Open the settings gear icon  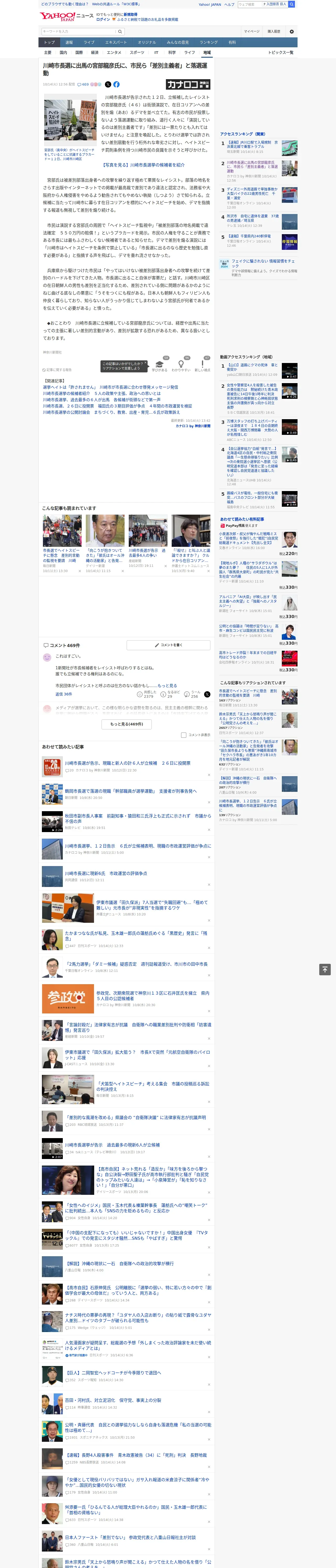coord(292,31)
